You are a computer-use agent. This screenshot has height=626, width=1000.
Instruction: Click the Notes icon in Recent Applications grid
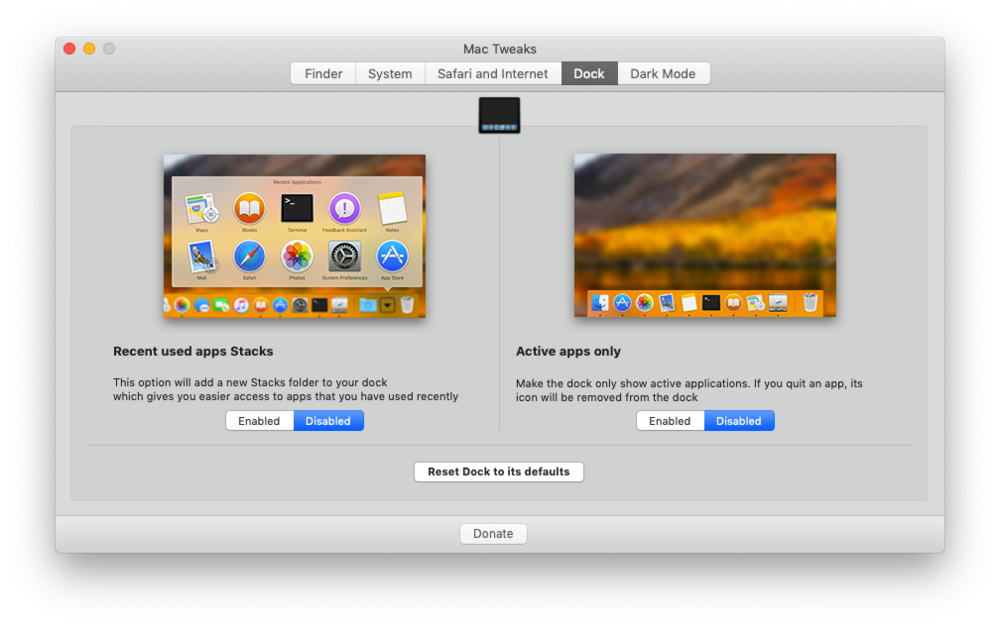392,209
